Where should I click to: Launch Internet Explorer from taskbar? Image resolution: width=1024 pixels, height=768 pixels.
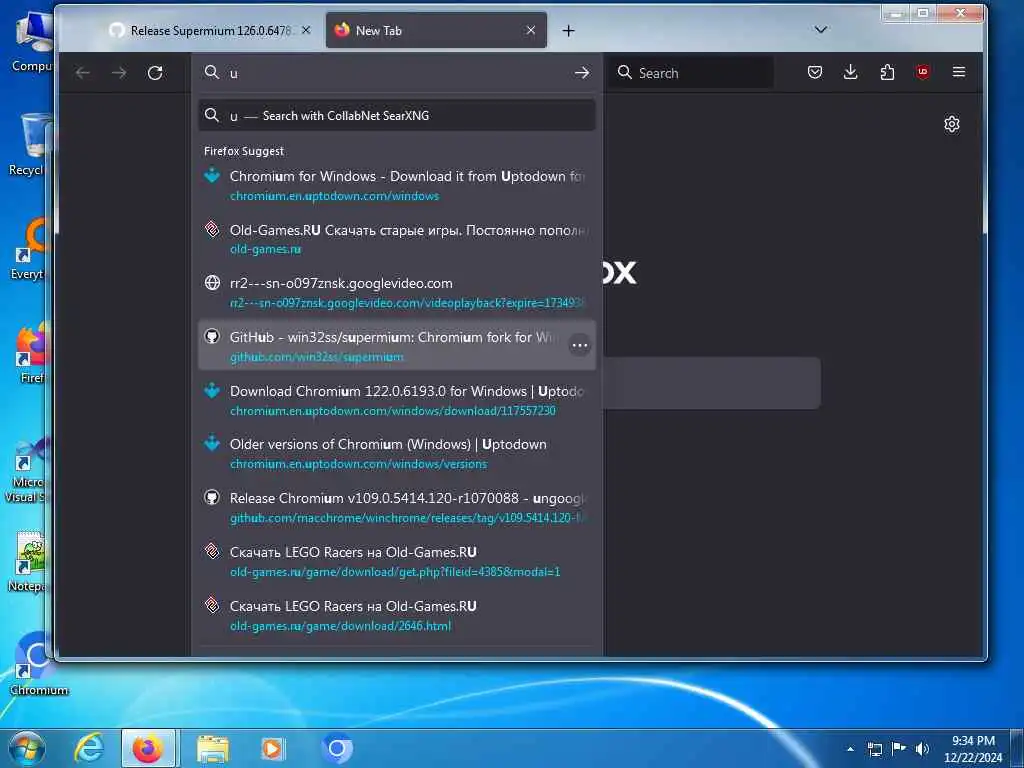tap(89, 748)
